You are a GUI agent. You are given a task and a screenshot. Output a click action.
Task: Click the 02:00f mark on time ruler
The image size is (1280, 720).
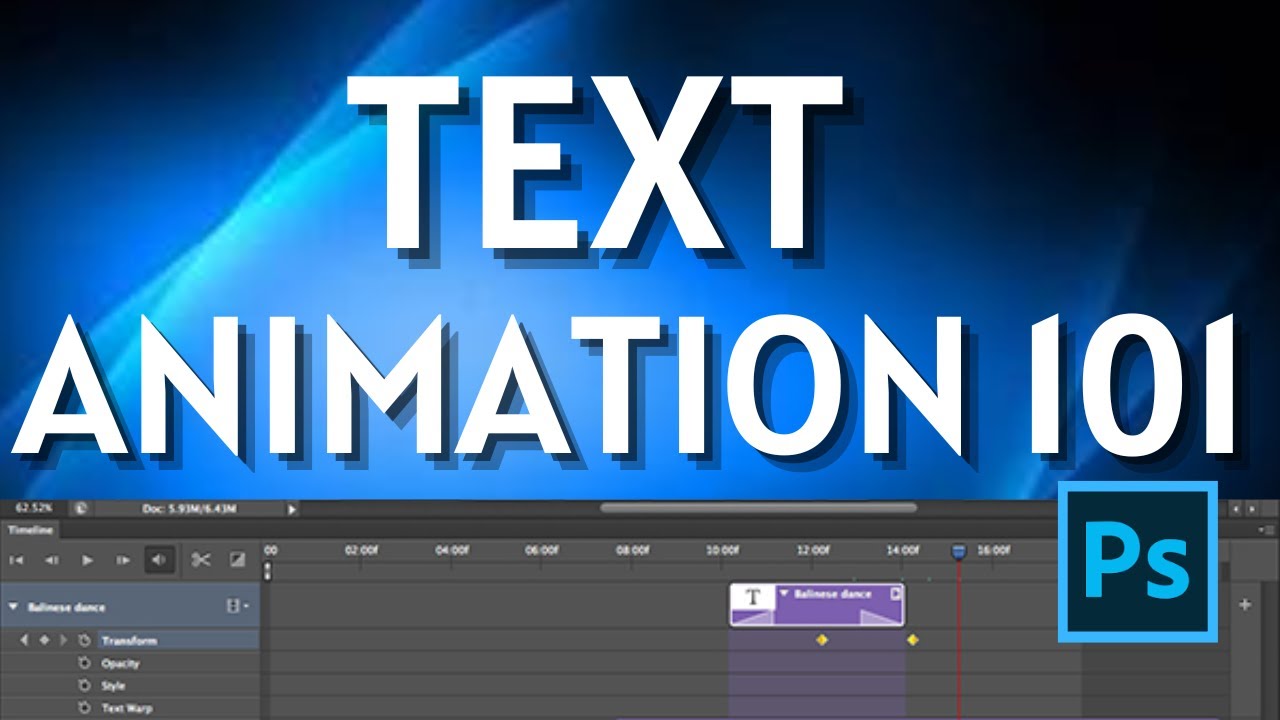click(x=362, y=550)
